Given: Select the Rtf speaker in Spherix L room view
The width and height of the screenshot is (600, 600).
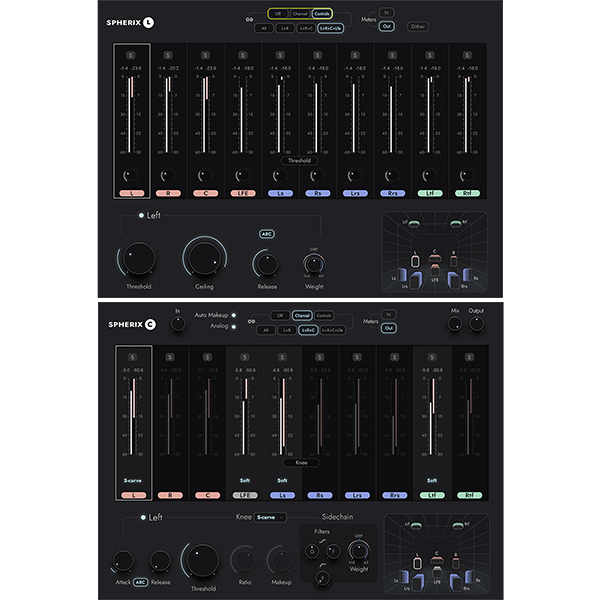Looking at the screenshot, I should click(455, 224).
